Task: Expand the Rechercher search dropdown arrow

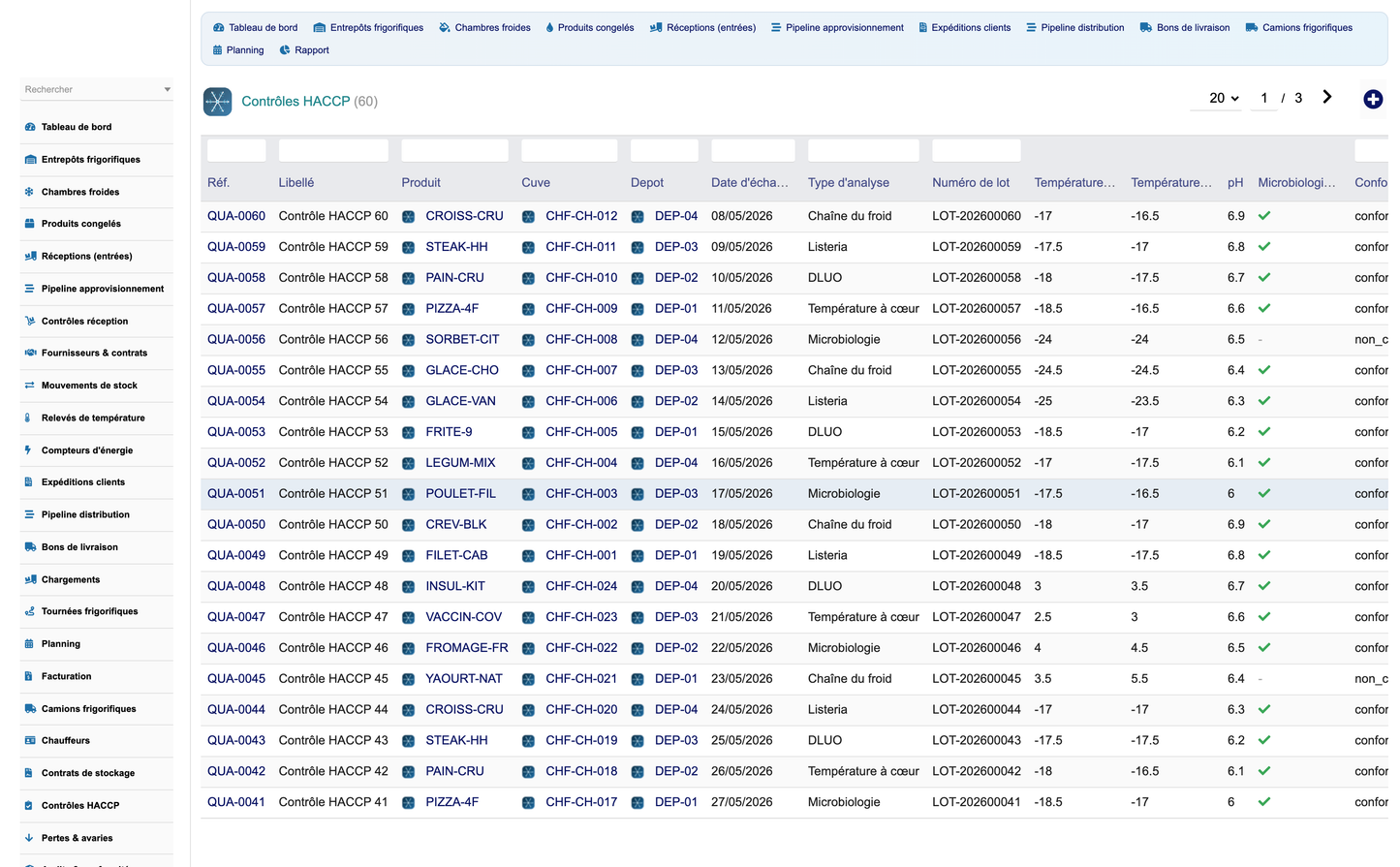Action: point(168,90)
